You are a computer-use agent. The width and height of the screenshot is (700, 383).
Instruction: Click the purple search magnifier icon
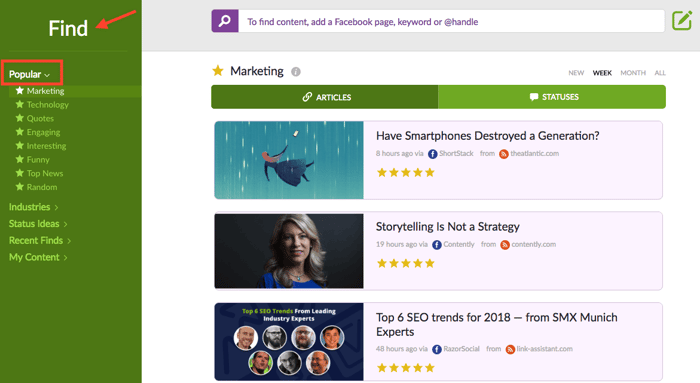[225, 21]
